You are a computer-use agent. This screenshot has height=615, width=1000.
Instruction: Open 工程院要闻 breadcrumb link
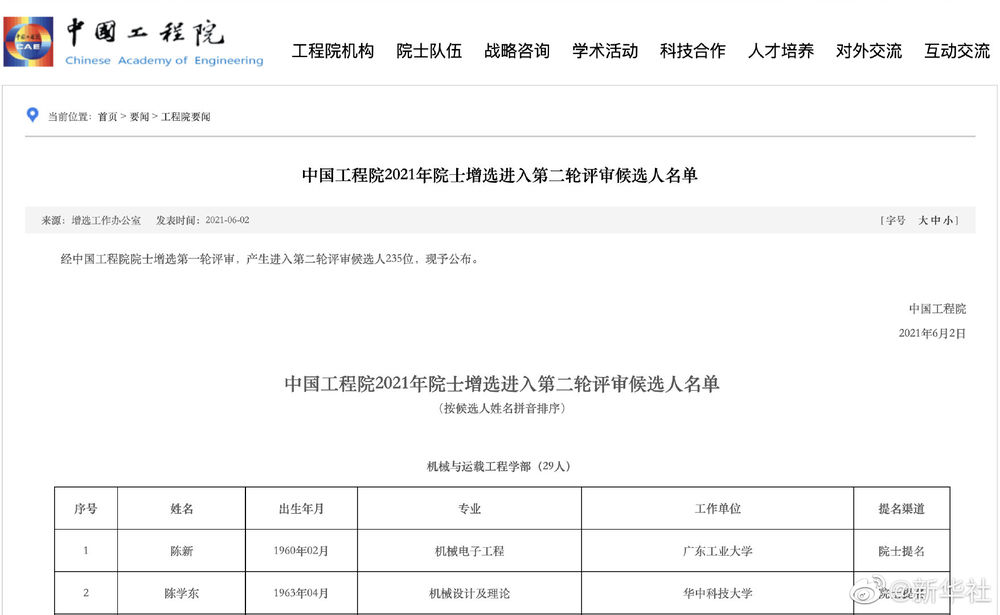click(186, 117)
